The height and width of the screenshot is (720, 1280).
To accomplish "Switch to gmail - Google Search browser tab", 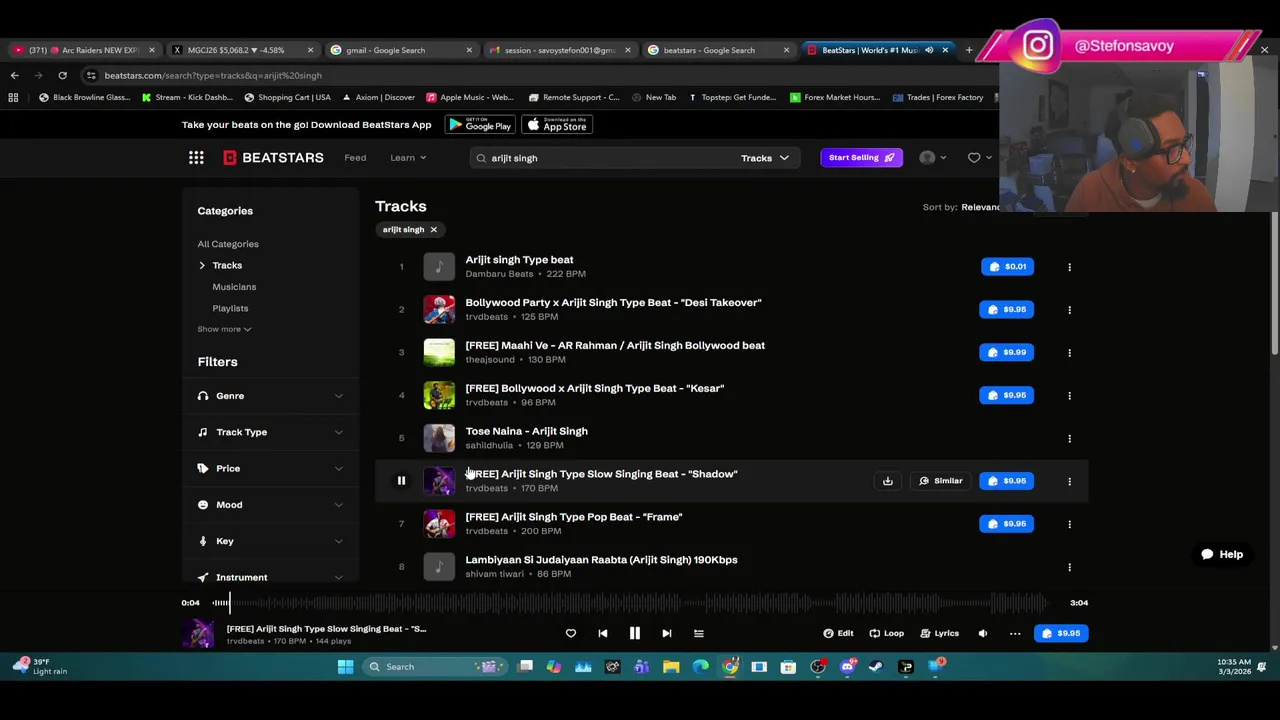I will click(400, 50).
